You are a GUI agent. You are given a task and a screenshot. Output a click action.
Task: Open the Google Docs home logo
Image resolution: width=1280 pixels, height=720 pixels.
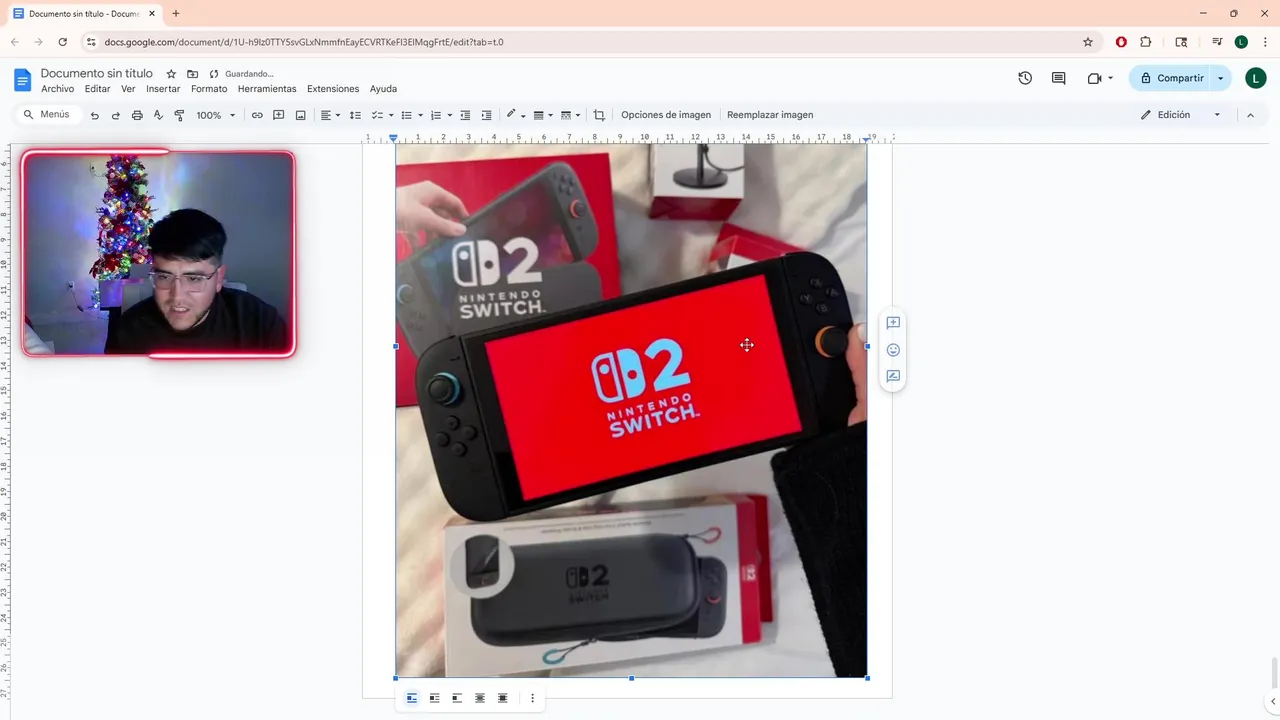(22, 80)
